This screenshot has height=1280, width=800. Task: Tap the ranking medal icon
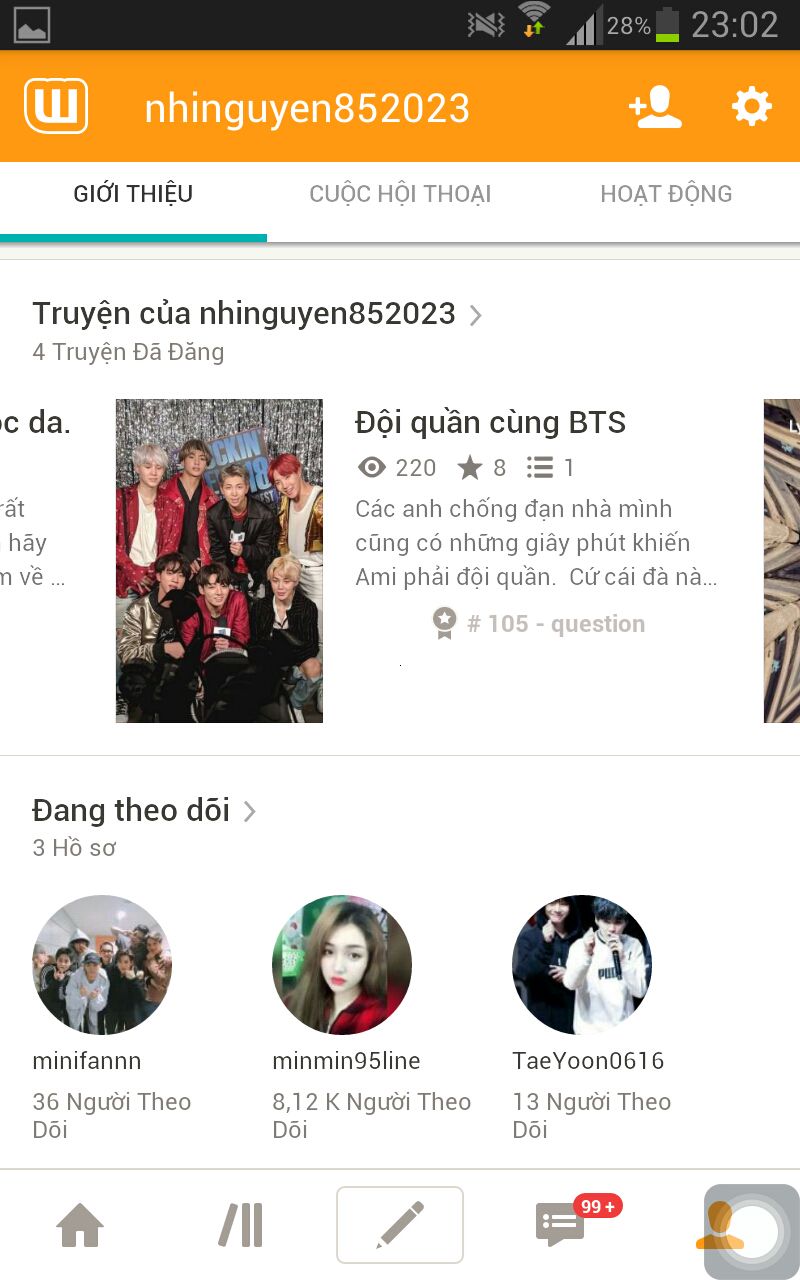(444, 623)
